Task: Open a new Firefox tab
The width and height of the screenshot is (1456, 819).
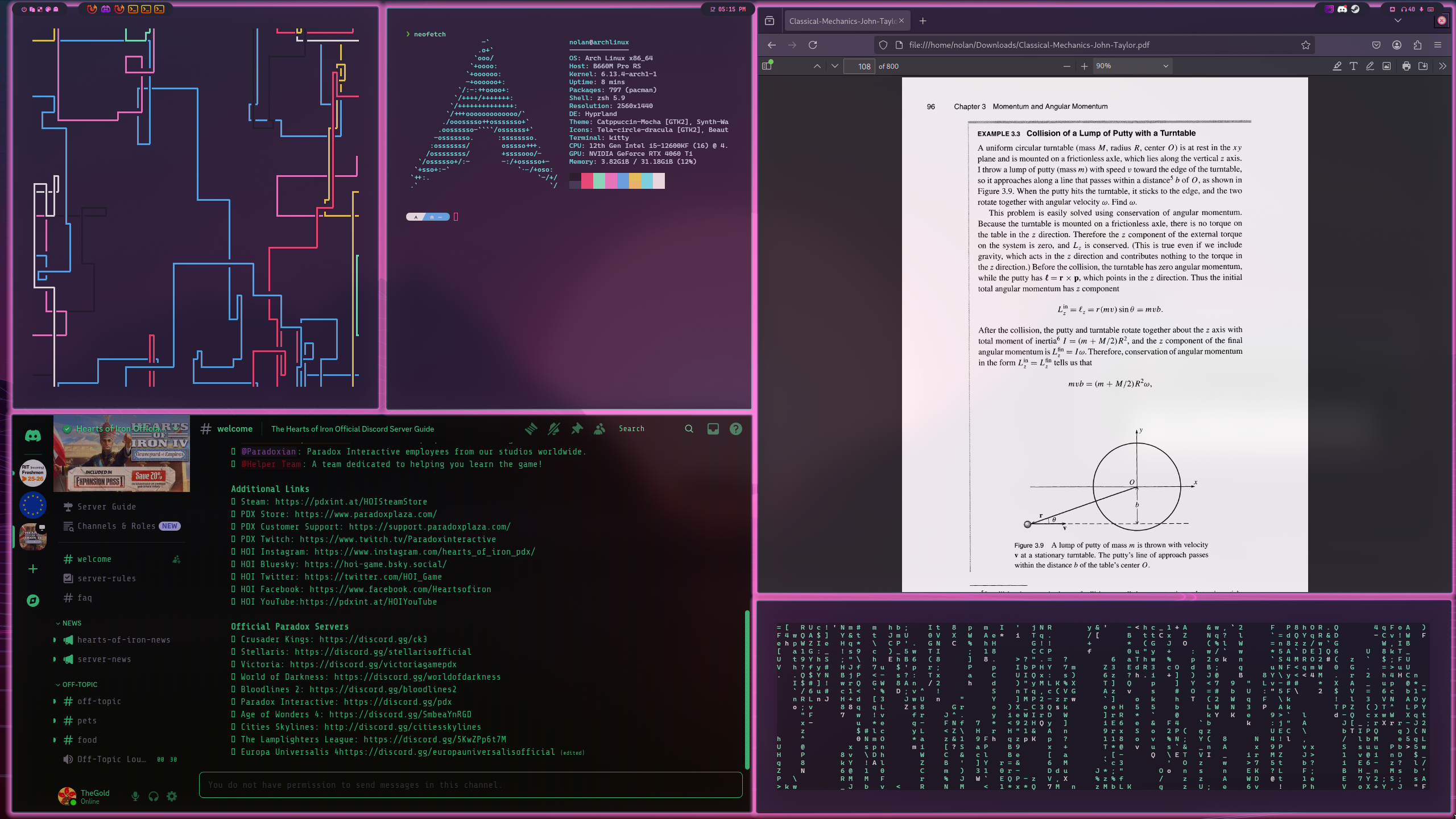Action: click(923, 21)
